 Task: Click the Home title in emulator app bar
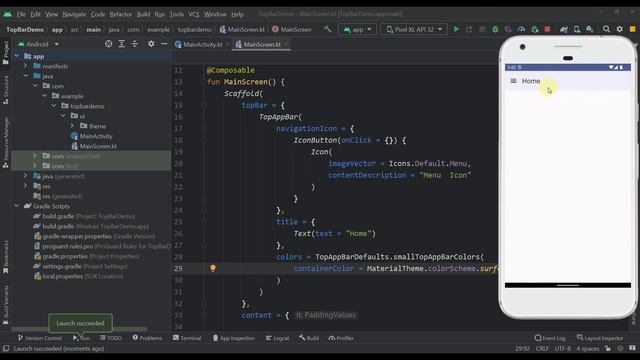point(531,81)
